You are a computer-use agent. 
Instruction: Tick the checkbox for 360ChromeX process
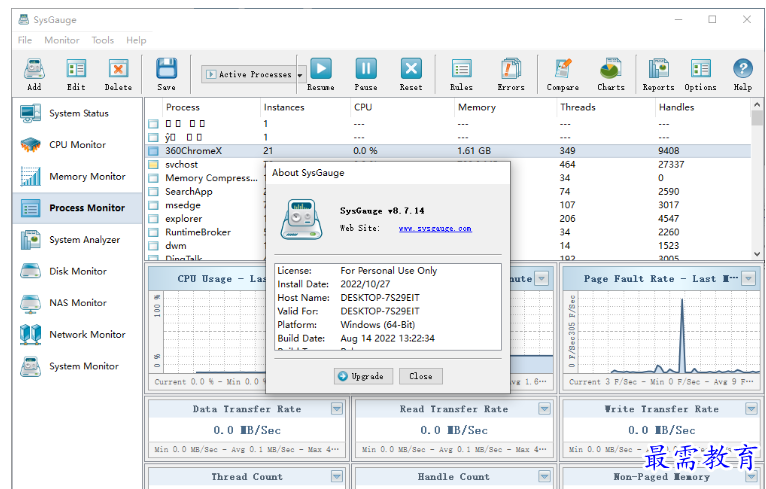click(153, 151)
